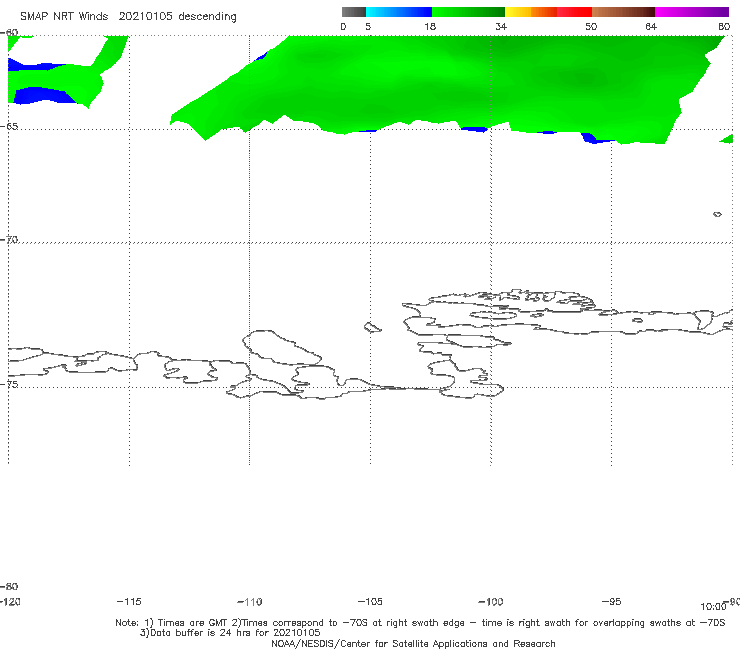Click the color bar label "80"
This screenshot has height=650, width=740.
coord(724,26)
